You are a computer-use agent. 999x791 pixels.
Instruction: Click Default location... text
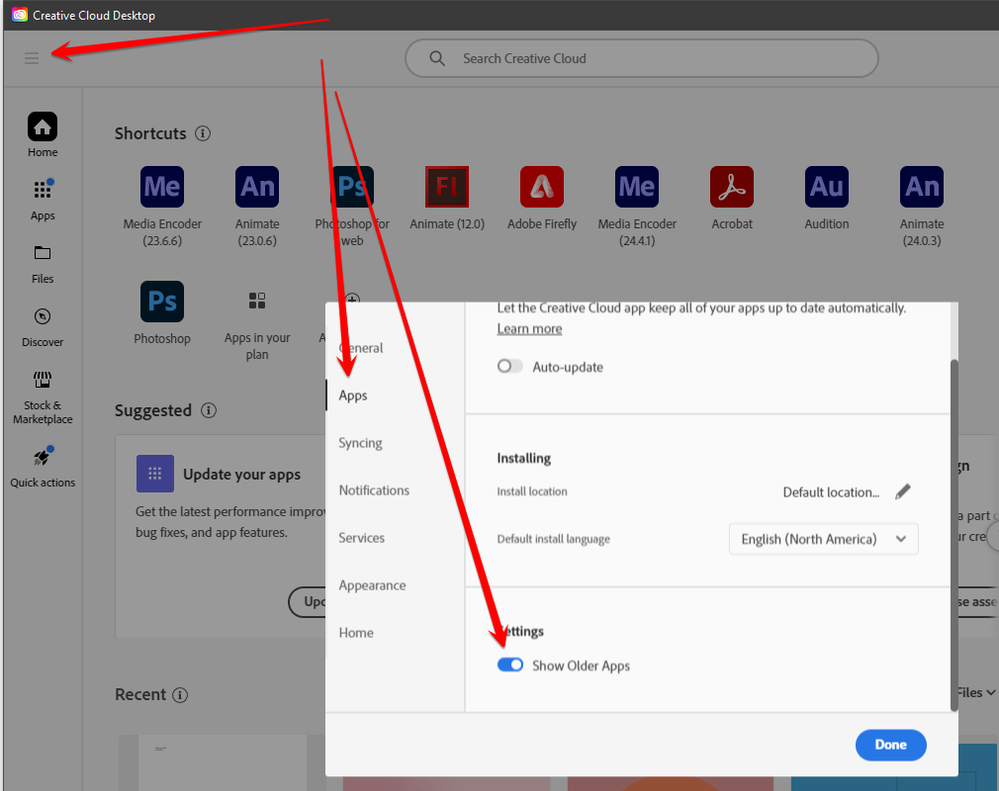(831, 492)
